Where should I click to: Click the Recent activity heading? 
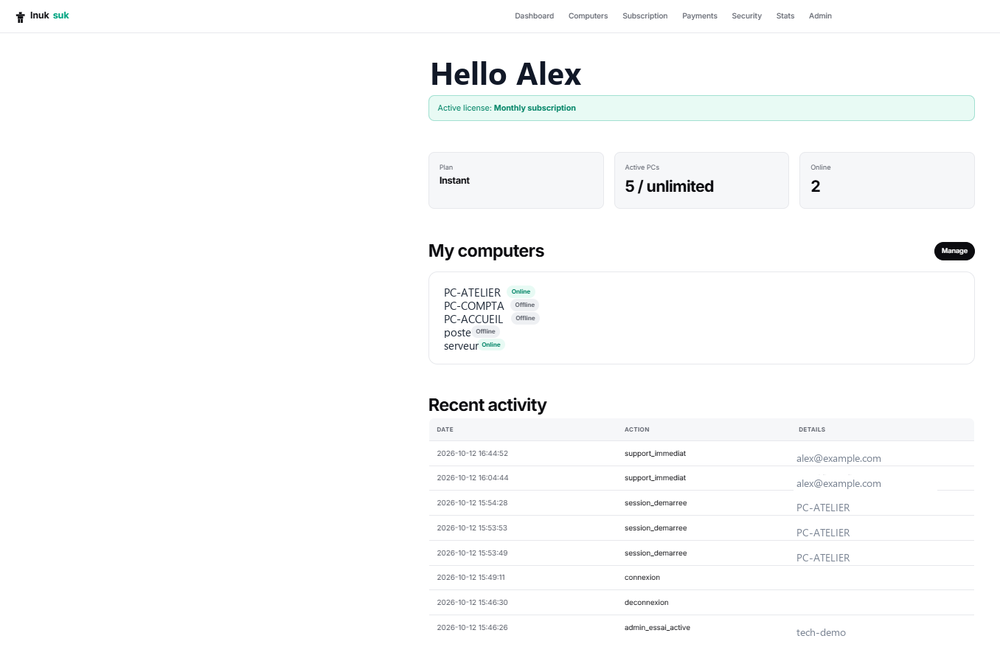pyautogui.click(x=487, y=405)
